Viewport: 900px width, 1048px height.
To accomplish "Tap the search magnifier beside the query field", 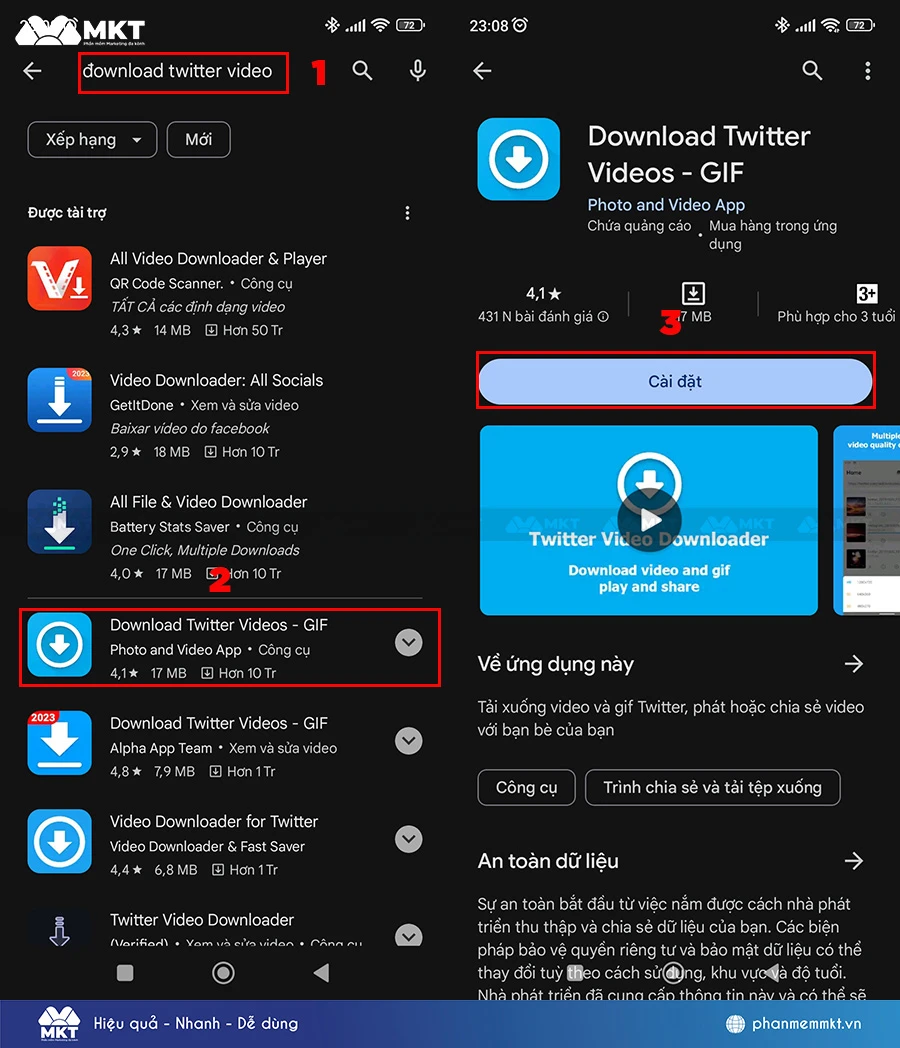I will (362, 70).
